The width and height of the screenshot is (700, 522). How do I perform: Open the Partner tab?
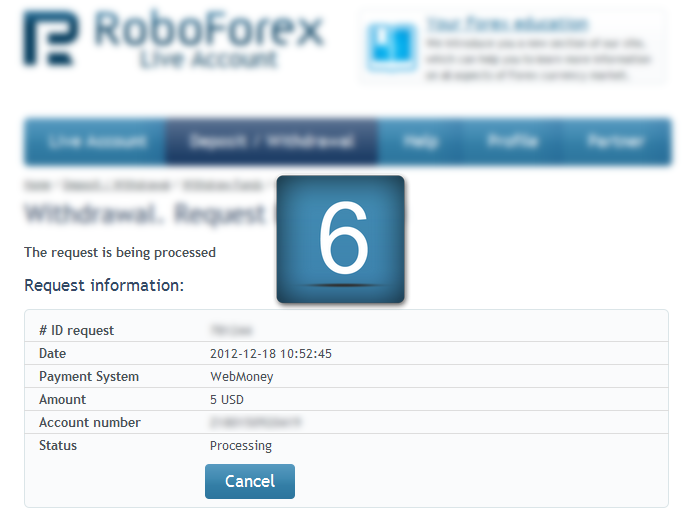[615, 142]
